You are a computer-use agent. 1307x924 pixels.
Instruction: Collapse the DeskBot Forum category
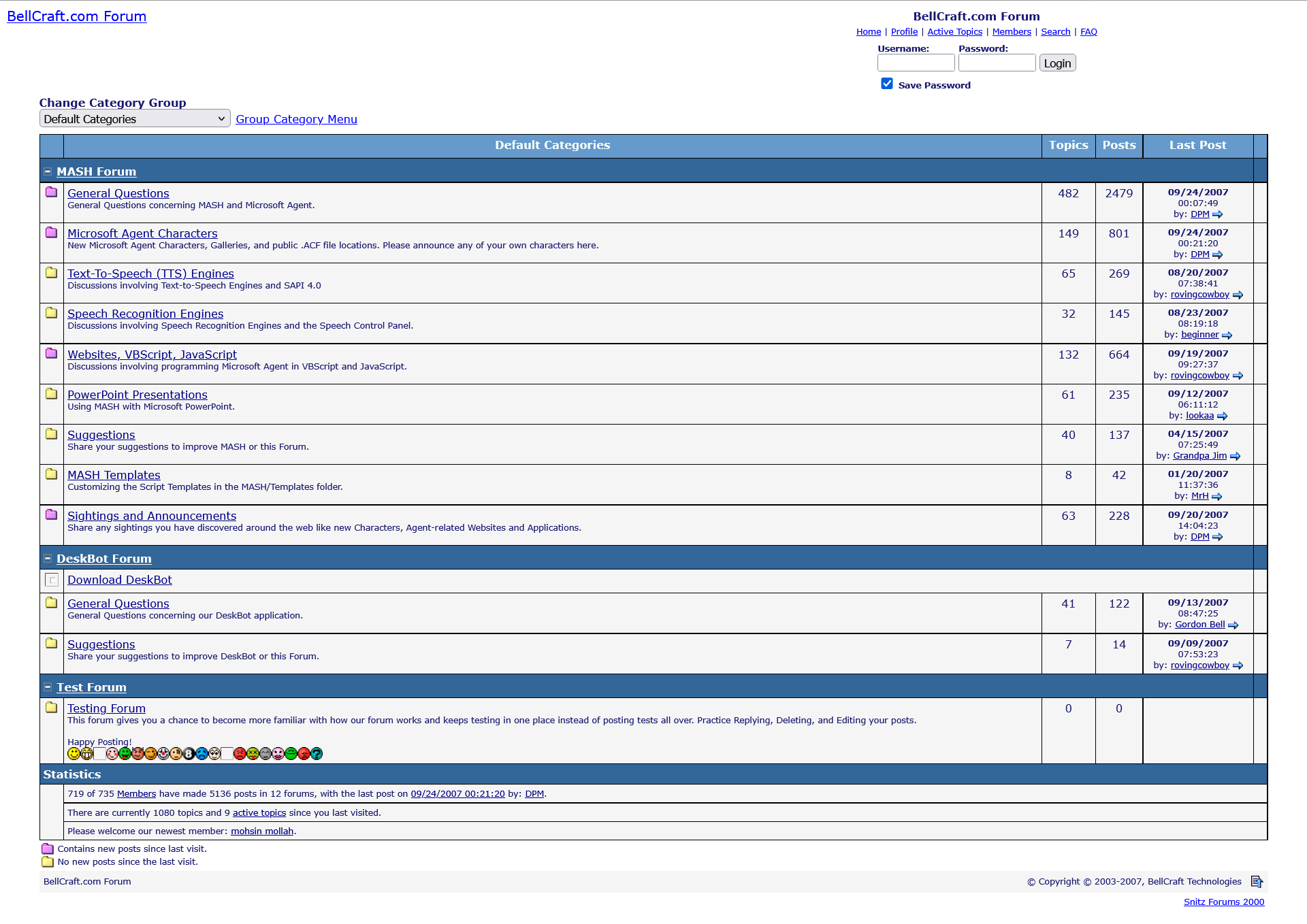pos(48,559)
